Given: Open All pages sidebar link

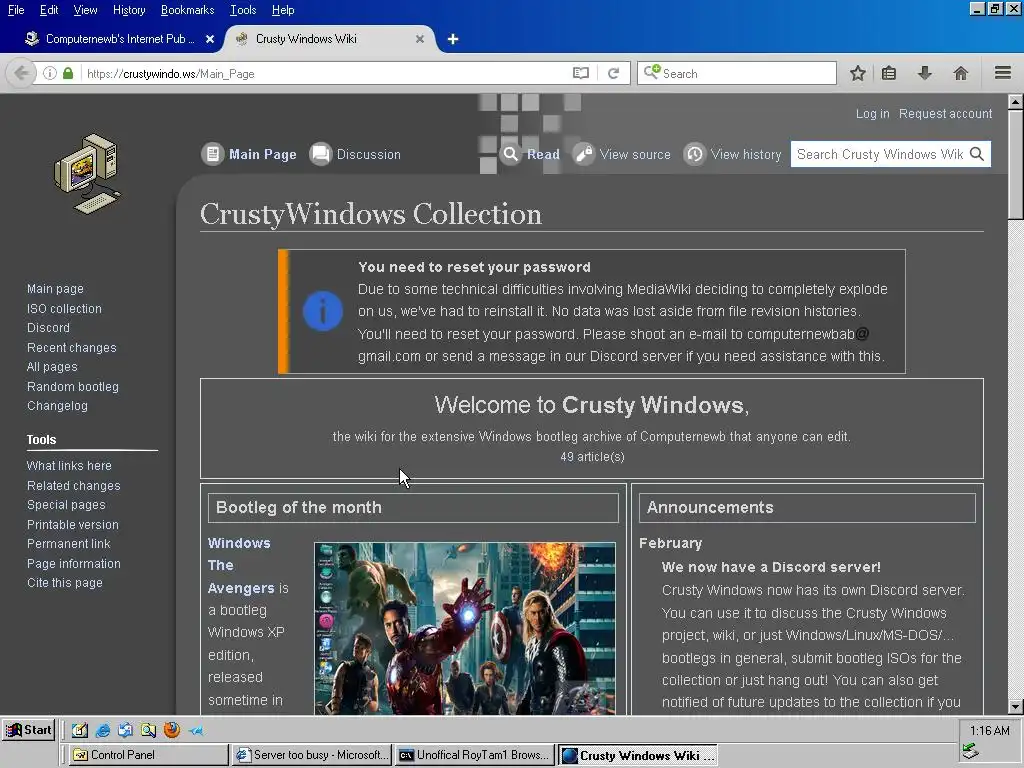Looking at the screenshot, I should click(x=52, y=366).
